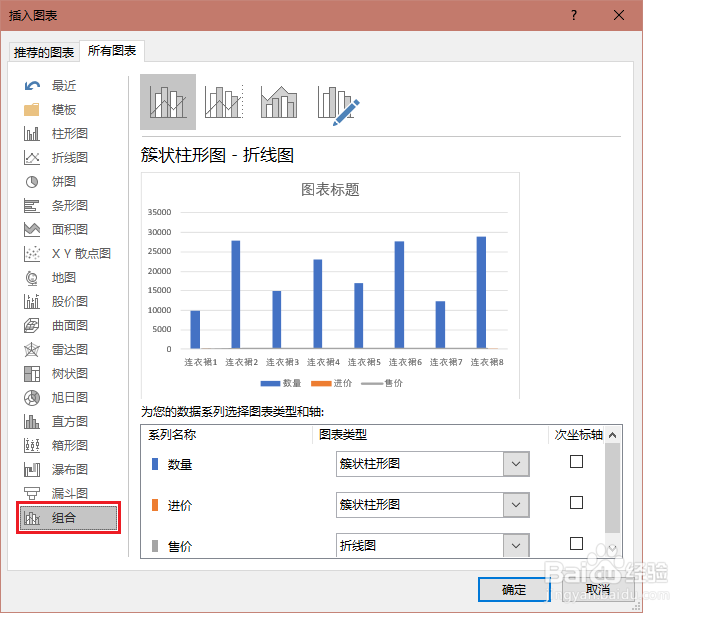
Task: Click 进价 legend entry in preview
Action: pos(331,383)
